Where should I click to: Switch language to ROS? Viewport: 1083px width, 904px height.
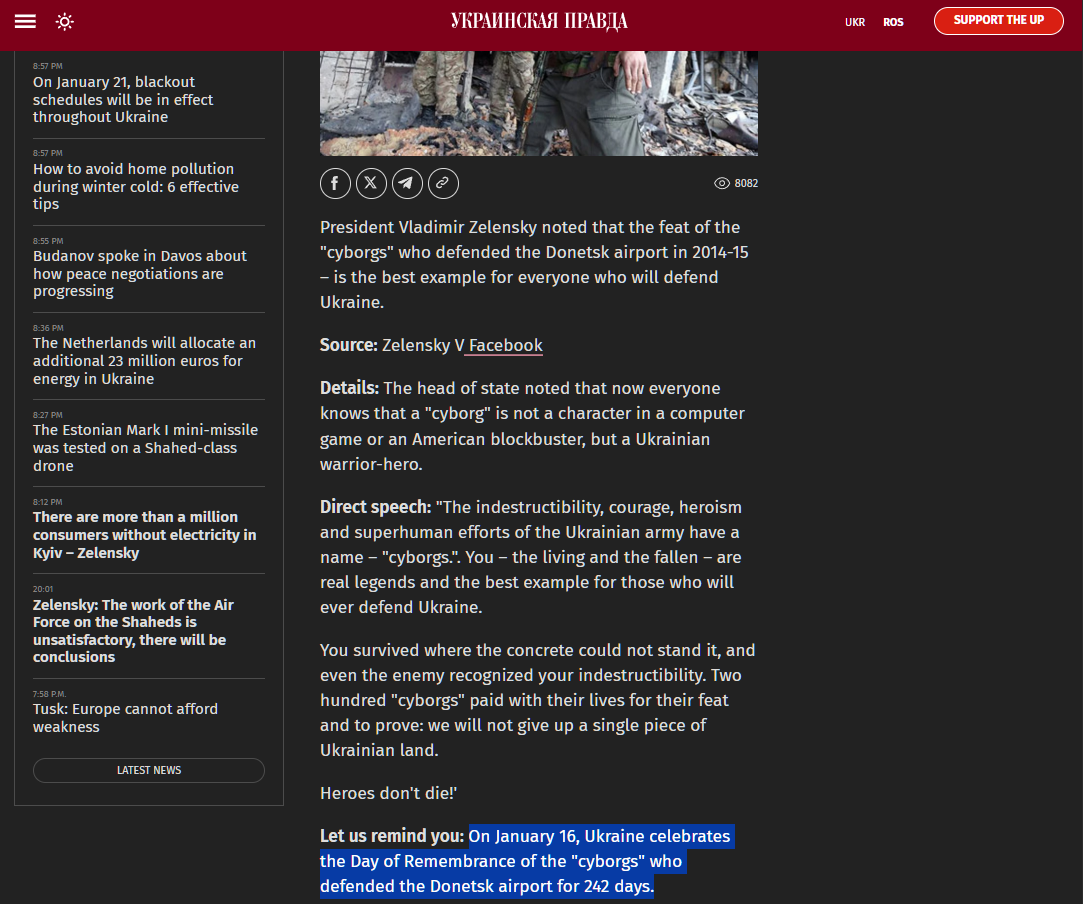pyautogui.click(x=893, y=22)
